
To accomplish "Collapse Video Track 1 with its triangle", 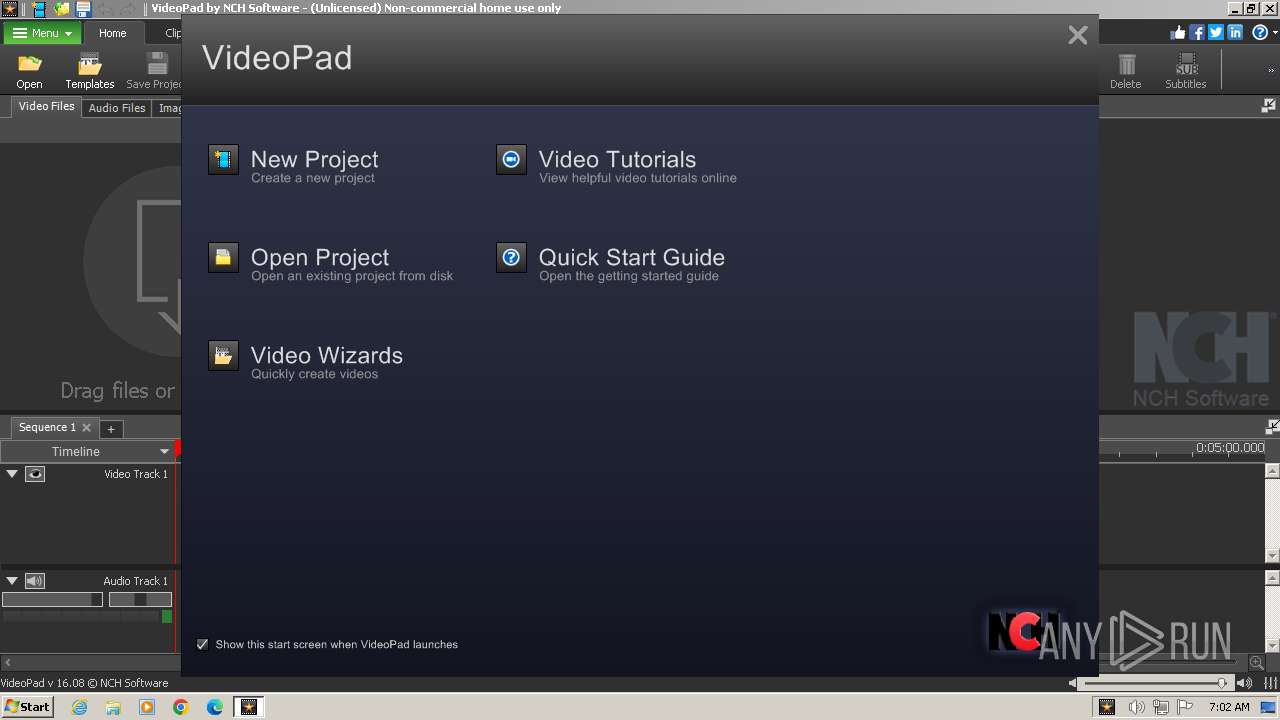I will point(12,474).
